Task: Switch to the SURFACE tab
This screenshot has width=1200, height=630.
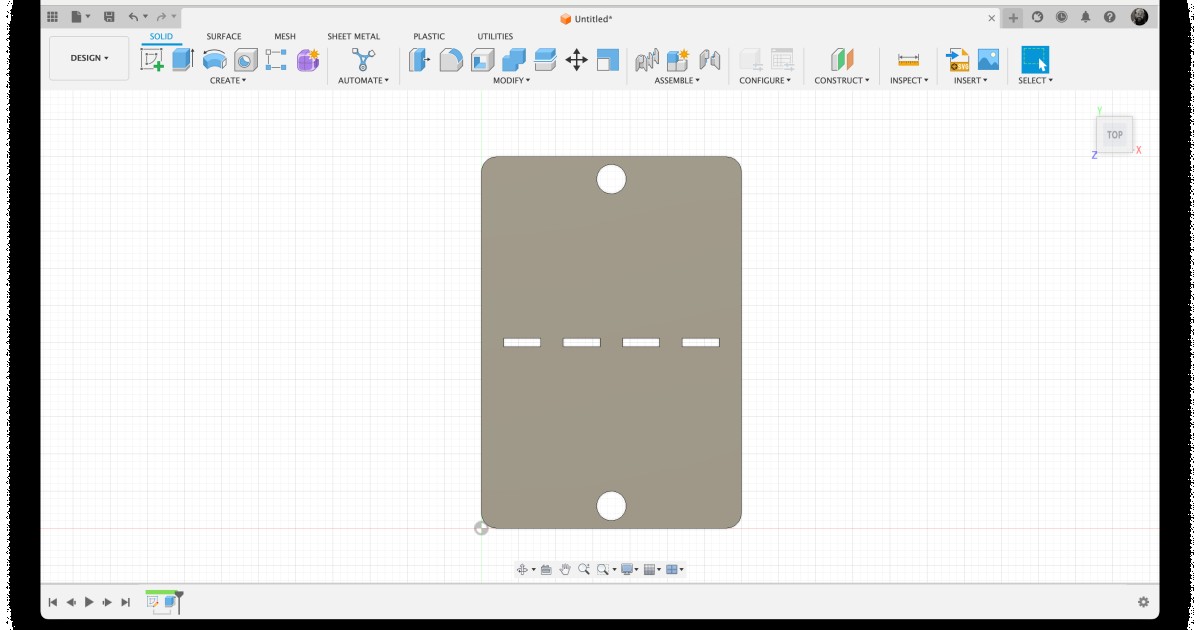Action: 223,36
